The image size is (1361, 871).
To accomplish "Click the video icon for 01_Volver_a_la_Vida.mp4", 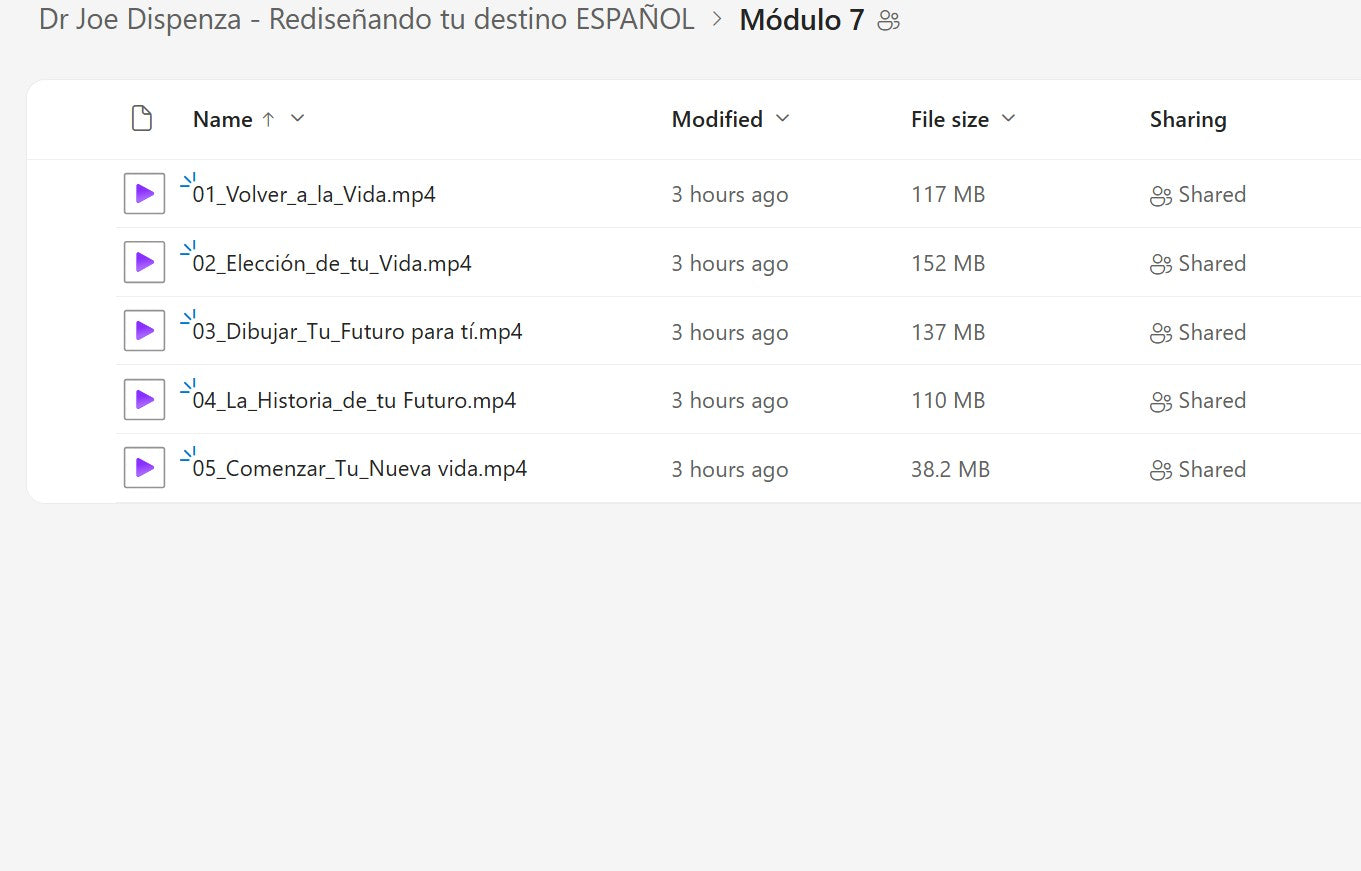I will coord(144,194).
